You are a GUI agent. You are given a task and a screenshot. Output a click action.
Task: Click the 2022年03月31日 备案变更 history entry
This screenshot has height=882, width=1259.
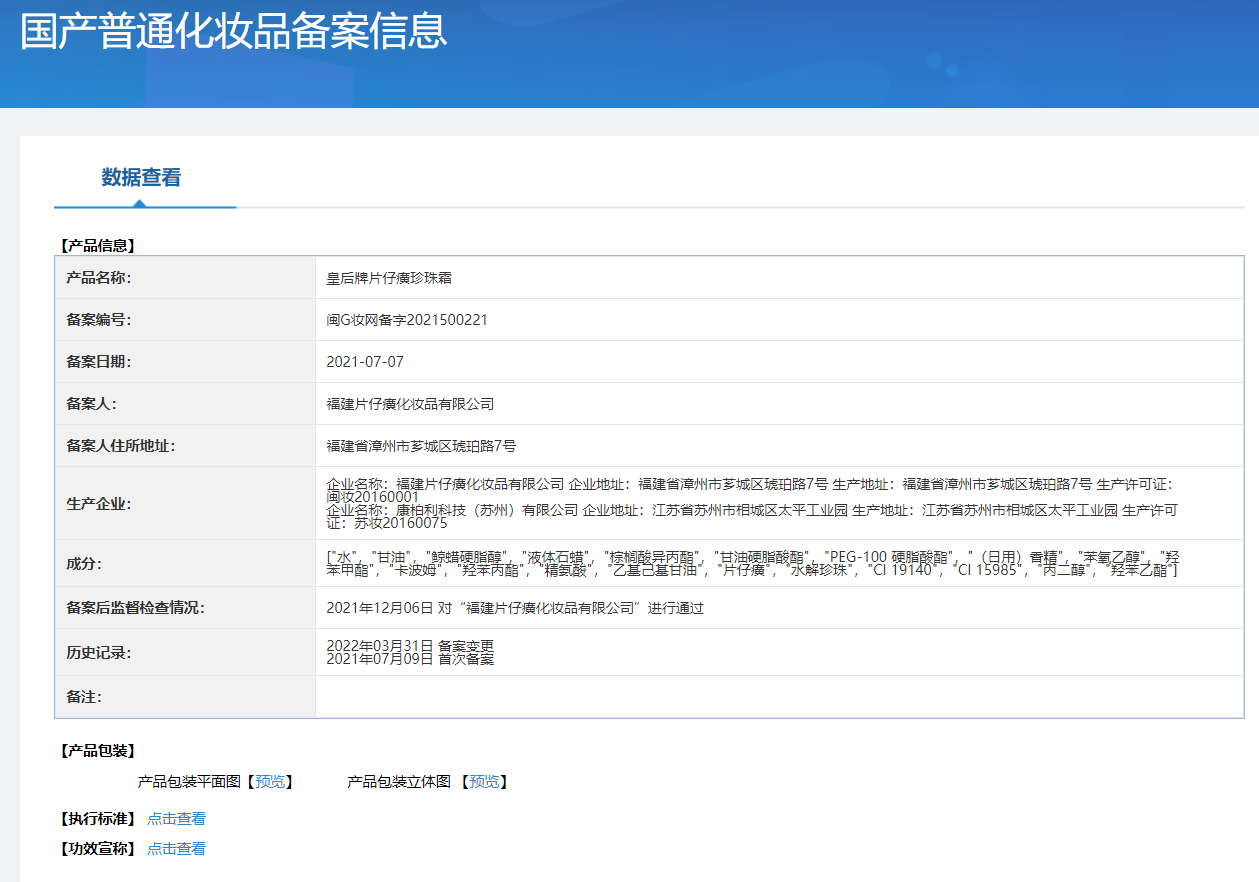[x=410, y=646]
